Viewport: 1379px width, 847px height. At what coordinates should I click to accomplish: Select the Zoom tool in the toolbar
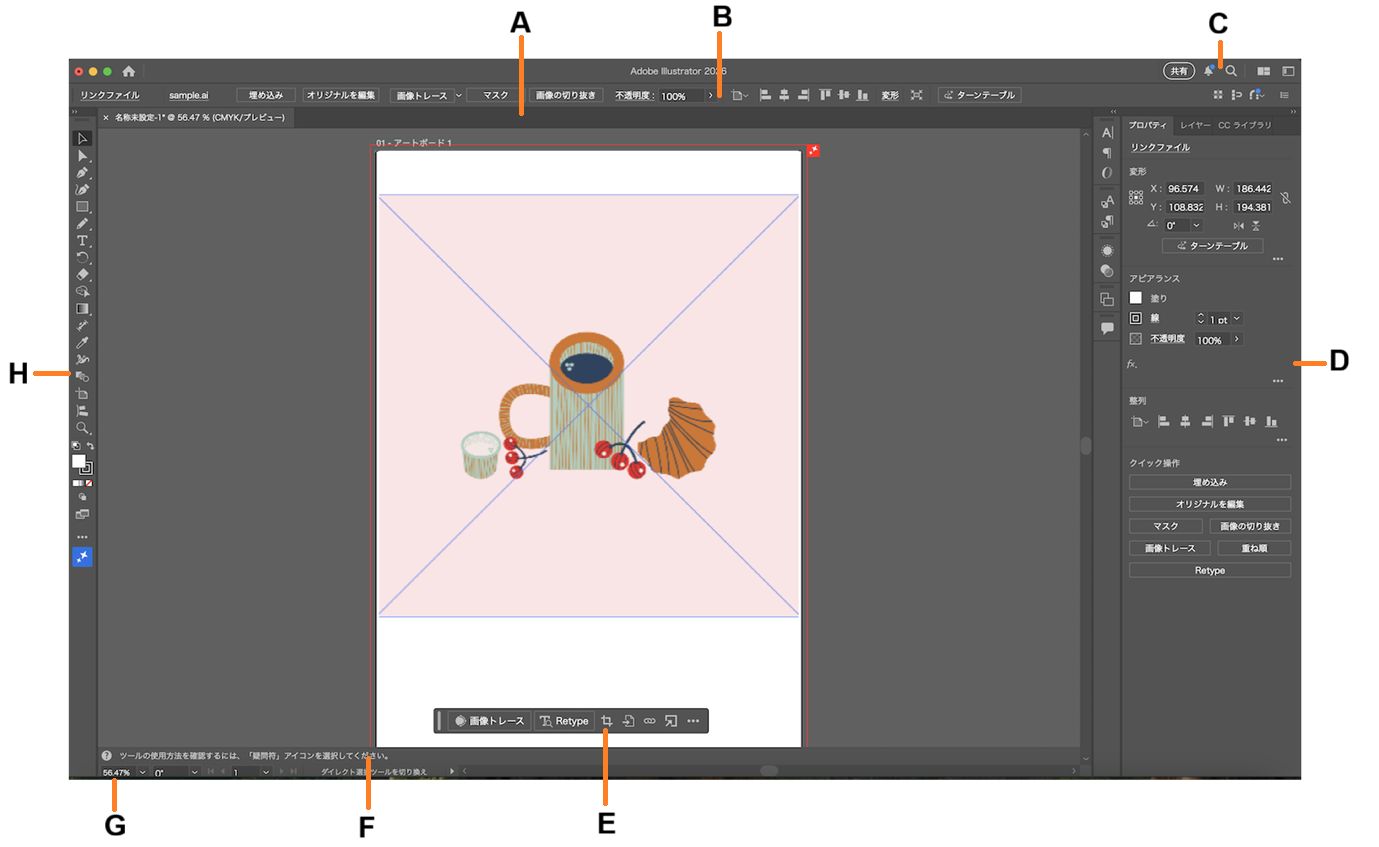coord(83,429)
